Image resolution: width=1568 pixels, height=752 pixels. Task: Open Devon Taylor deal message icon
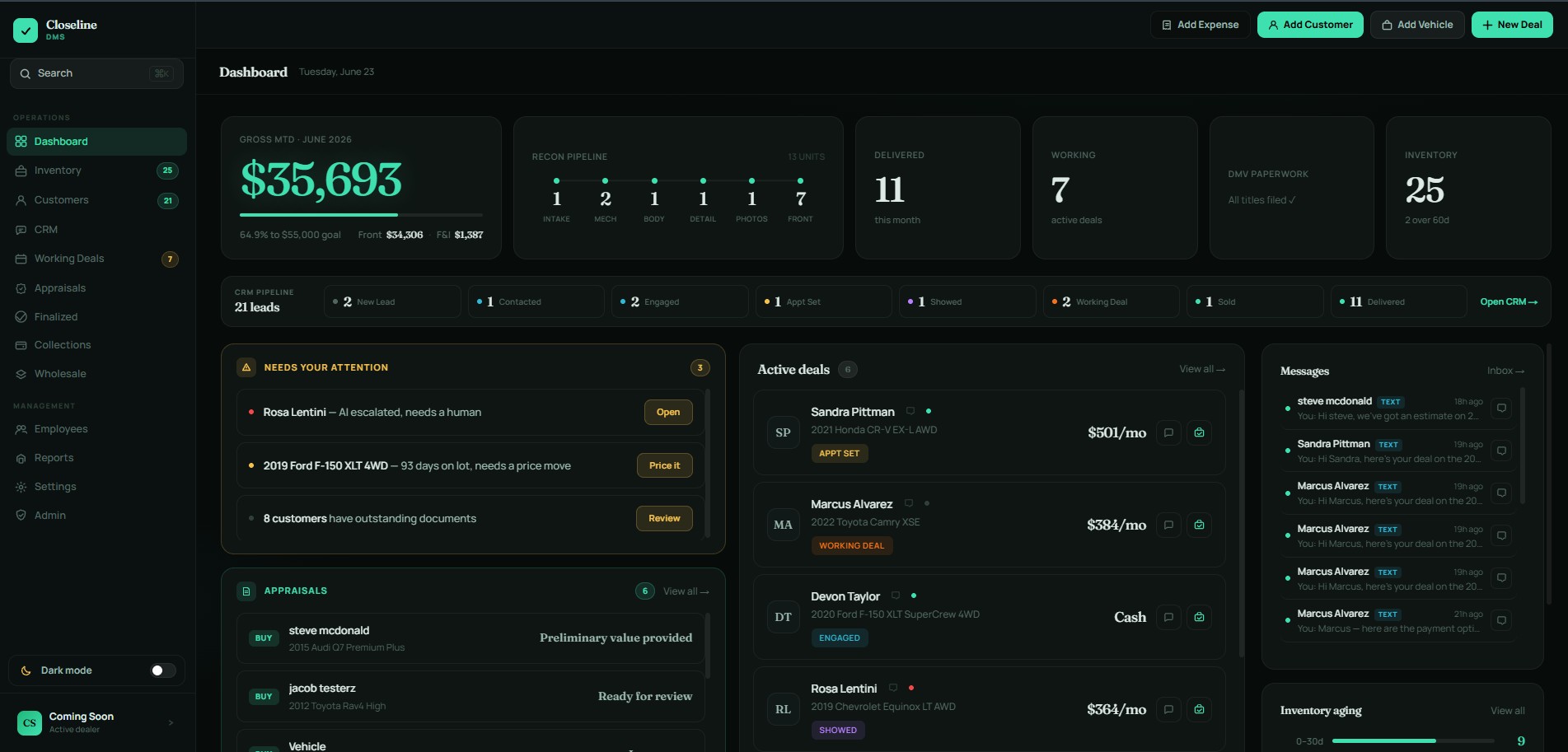(x=1168, y=617)
